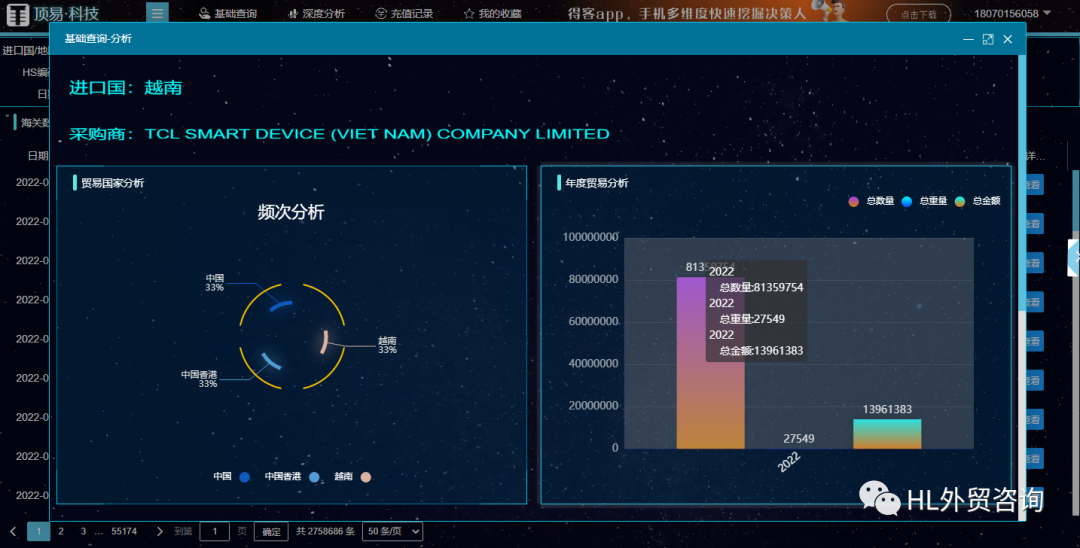This screenshot has height=548, width=1080.
Task: Click the 越南 33% pie label
Action: 387,345
